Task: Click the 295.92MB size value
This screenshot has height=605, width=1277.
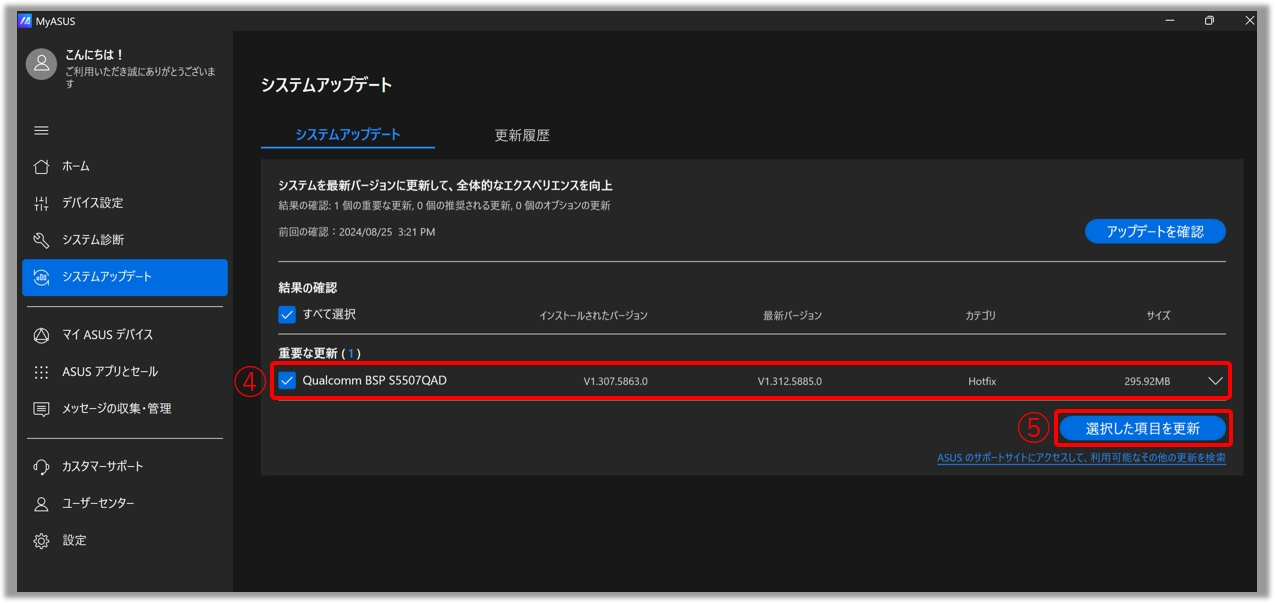Action: 1147,382
